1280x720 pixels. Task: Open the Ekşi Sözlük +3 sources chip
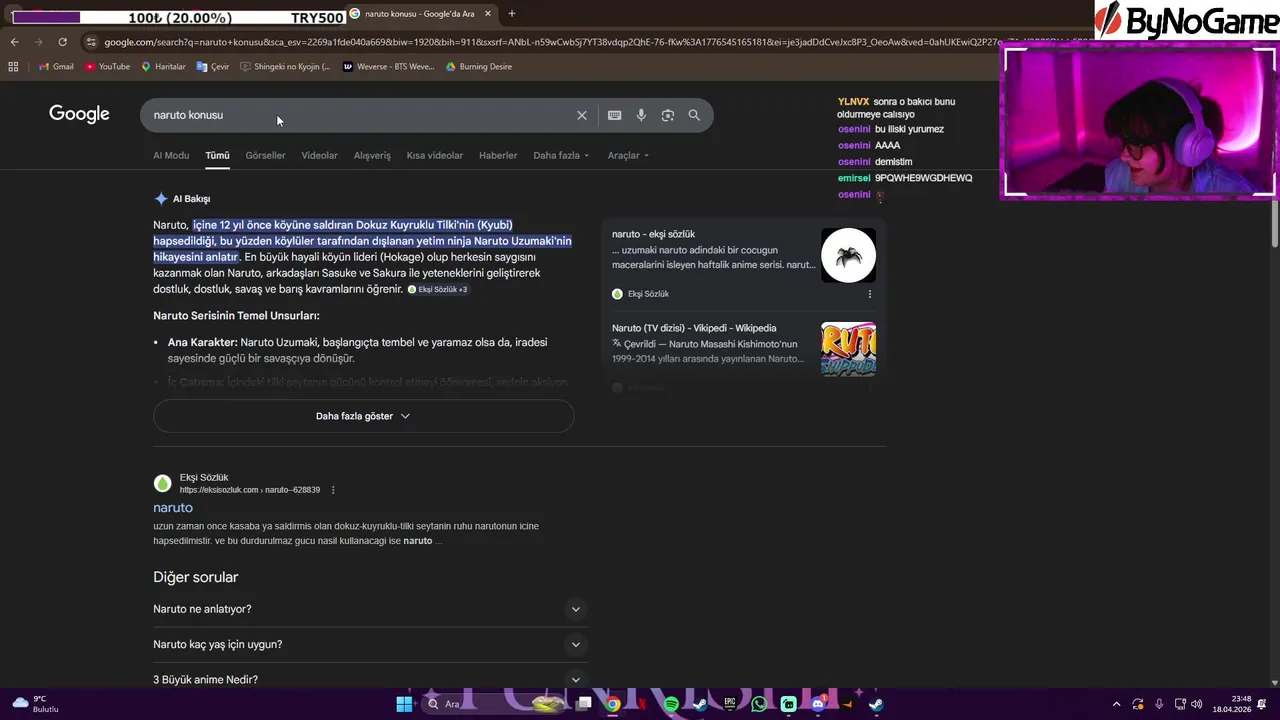[438, 289]
